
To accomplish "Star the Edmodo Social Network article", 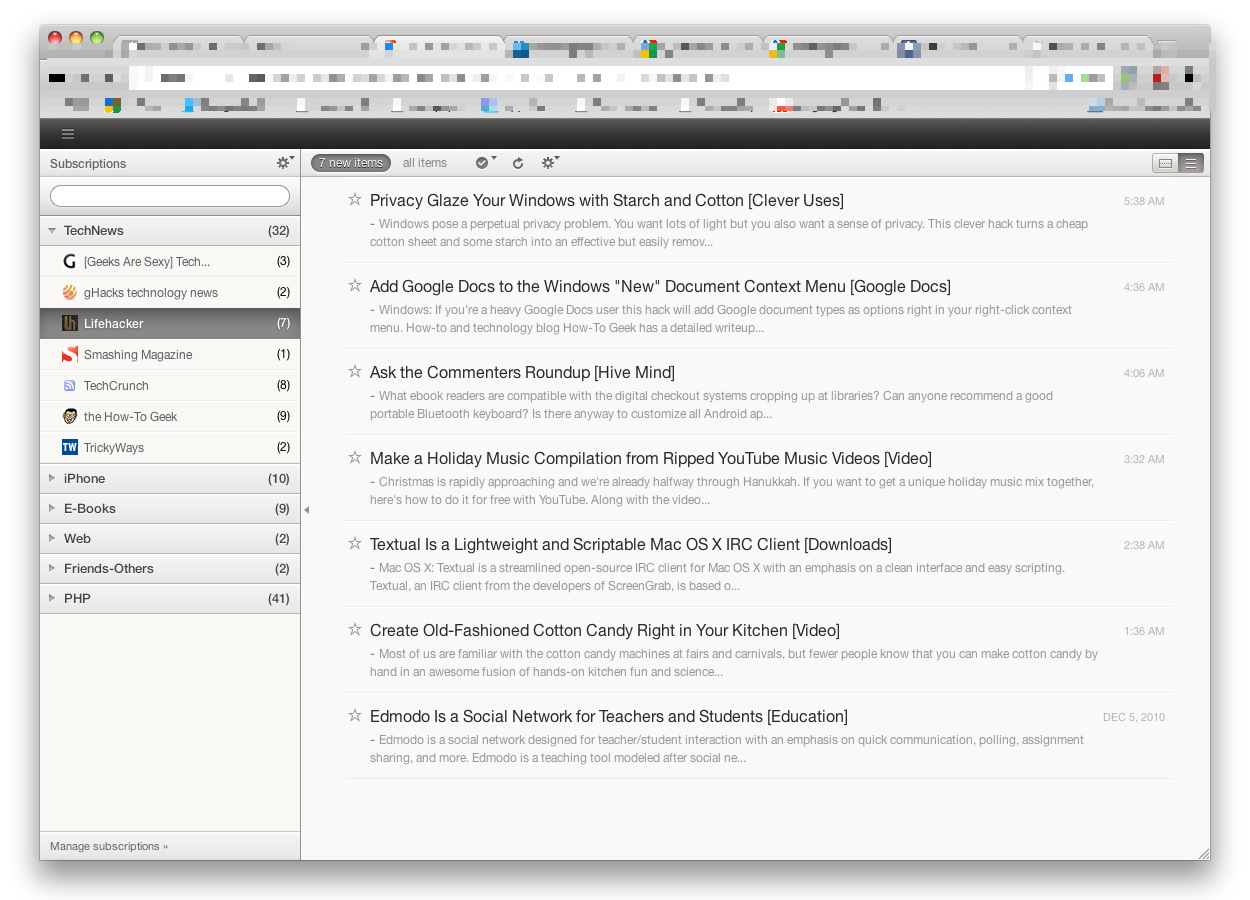I will point(354,716).
